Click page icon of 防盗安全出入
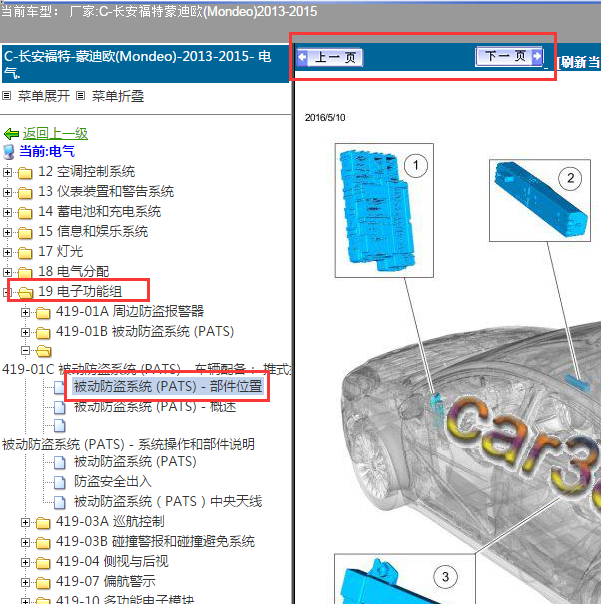The height and width of the screenshot is (604, 601). point(60,482)
